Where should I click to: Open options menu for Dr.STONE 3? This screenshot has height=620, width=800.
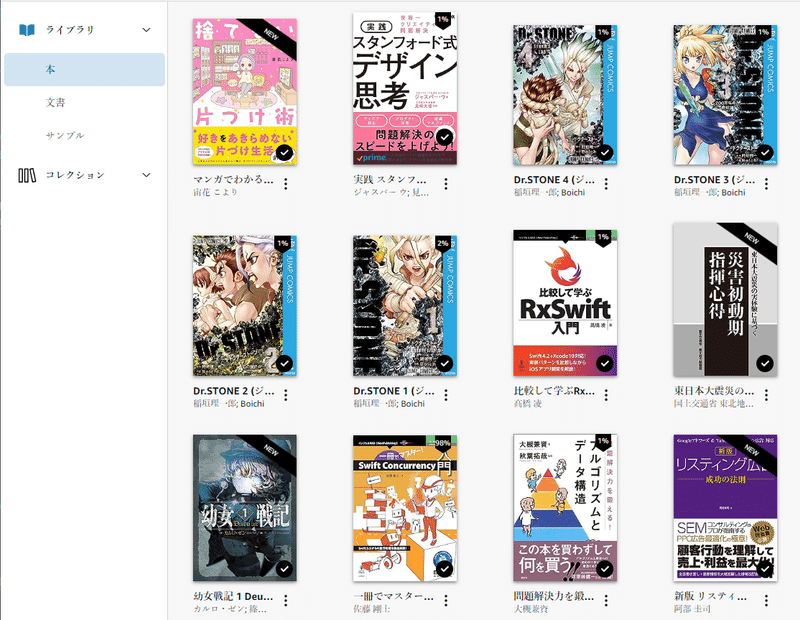pyautogui.click(x=766, y=184)
